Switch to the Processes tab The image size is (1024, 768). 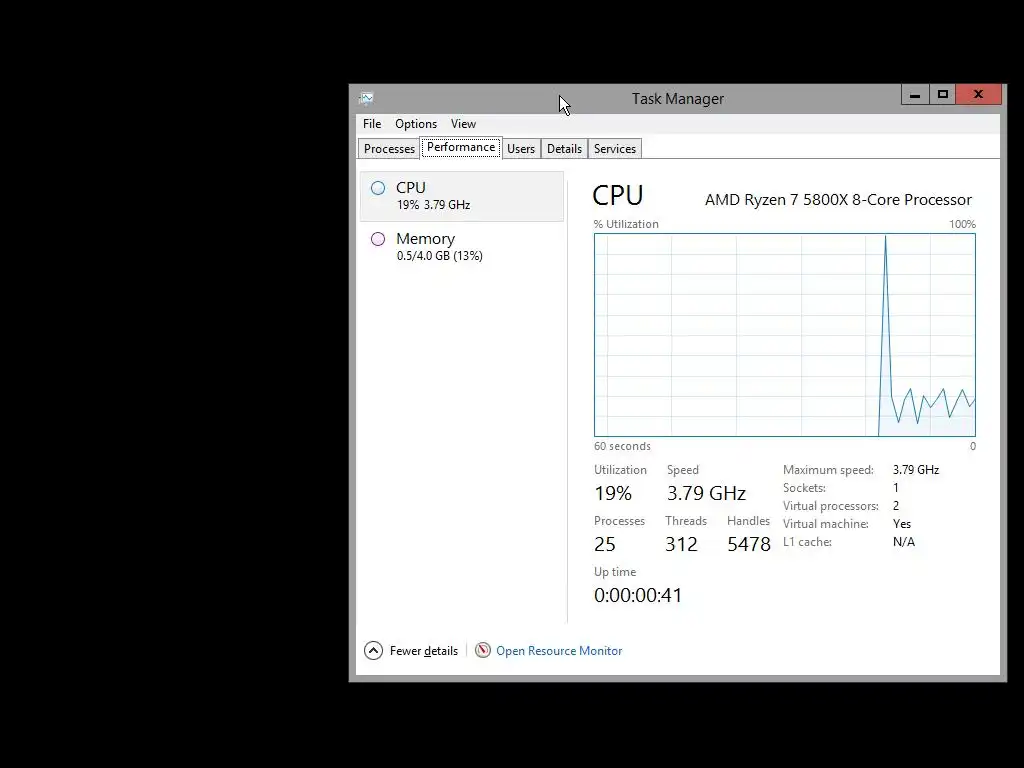point(389,149)
